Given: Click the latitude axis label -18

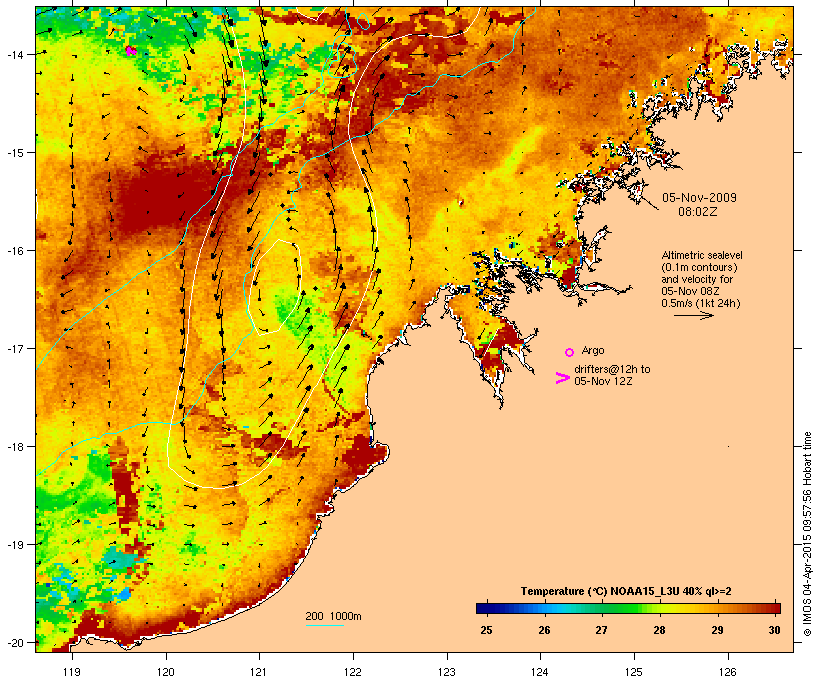Looking at the screenshot, I should coord(15,446).
